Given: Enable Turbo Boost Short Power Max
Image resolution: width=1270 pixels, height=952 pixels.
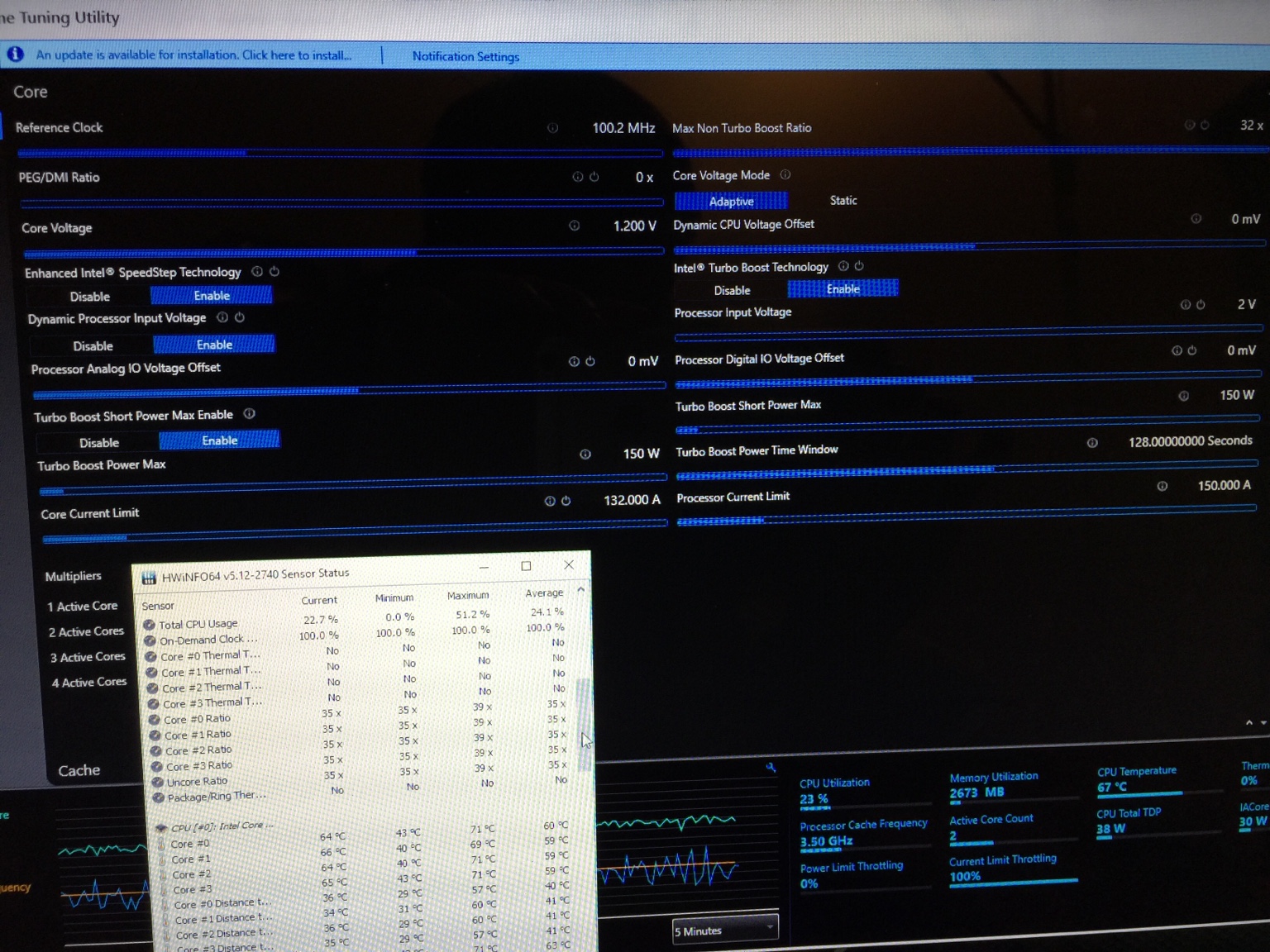Looking at the screenshot, I should coord(219,440).
